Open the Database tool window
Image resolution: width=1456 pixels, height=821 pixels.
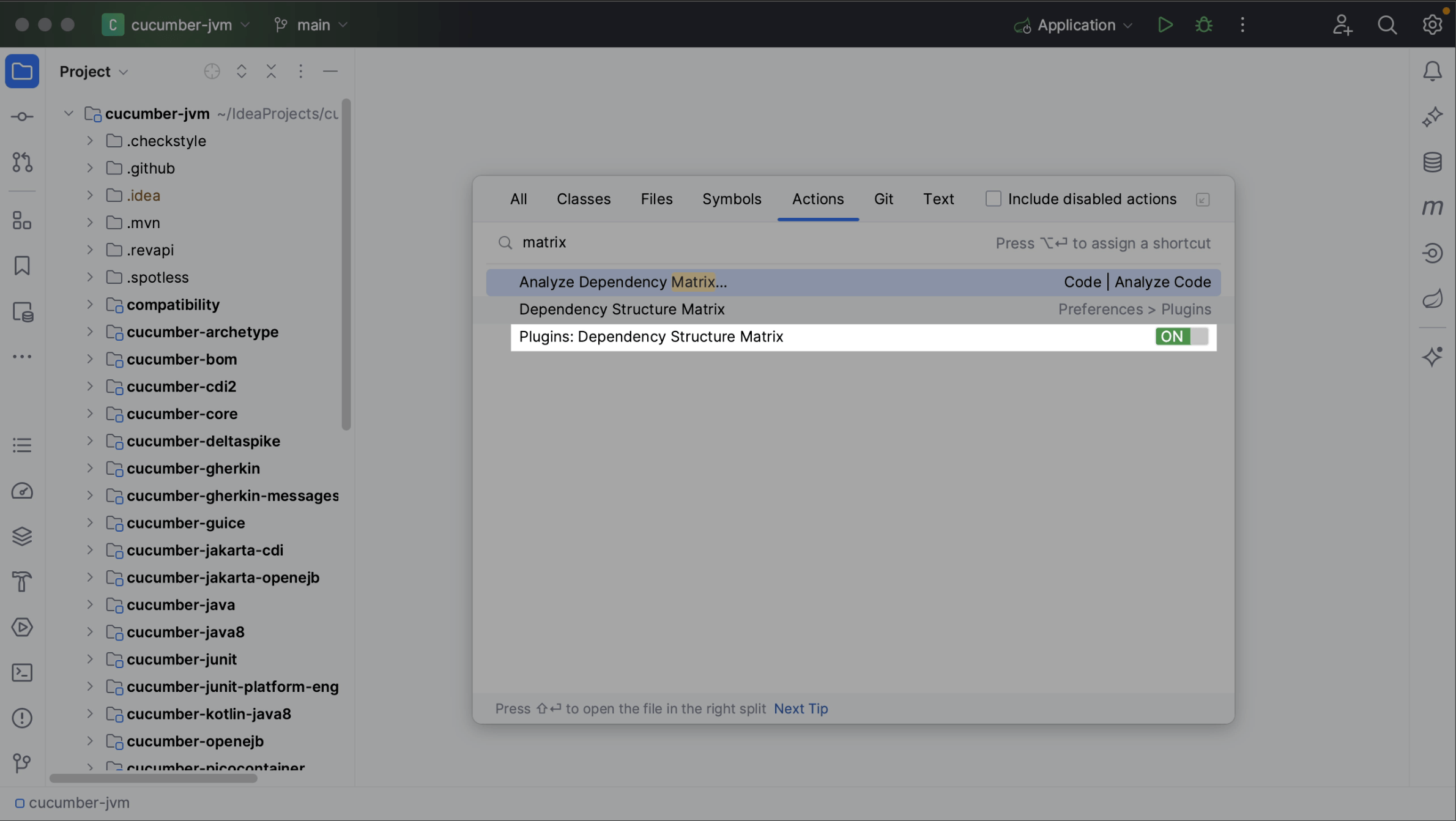[x=1433, y=162]
